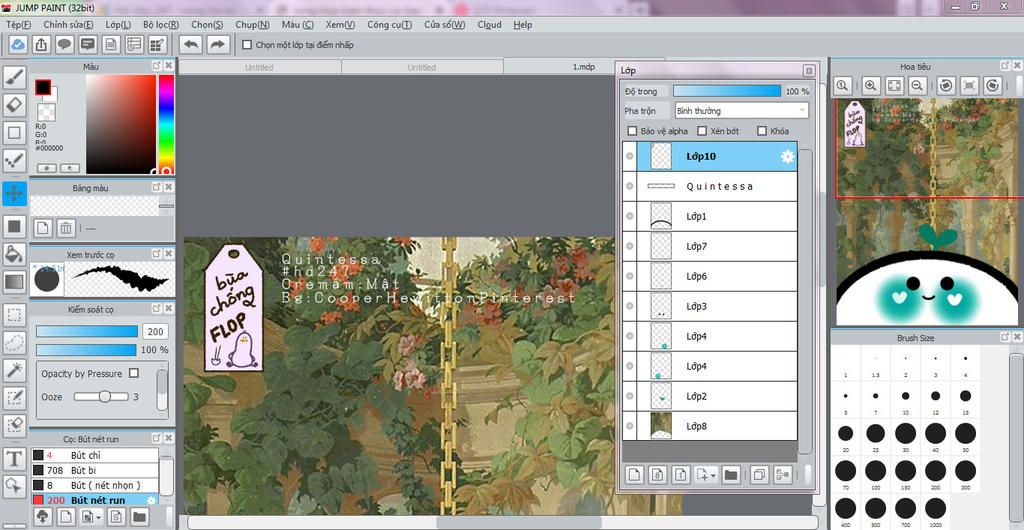Zoom out on the Navigator panel

(x=917, y=86)
